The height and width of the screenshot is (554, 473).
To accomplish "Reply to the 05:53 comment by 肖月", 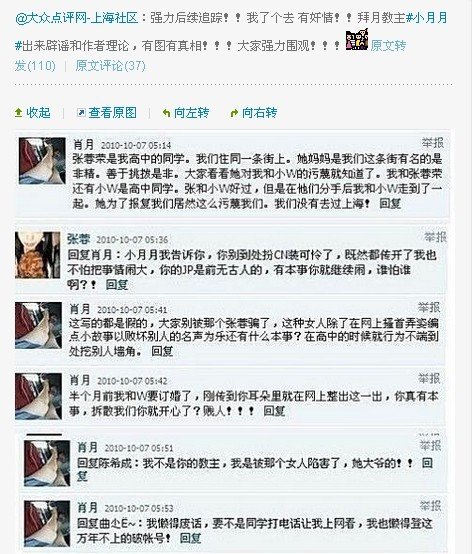I will click(x=190, y=538).
